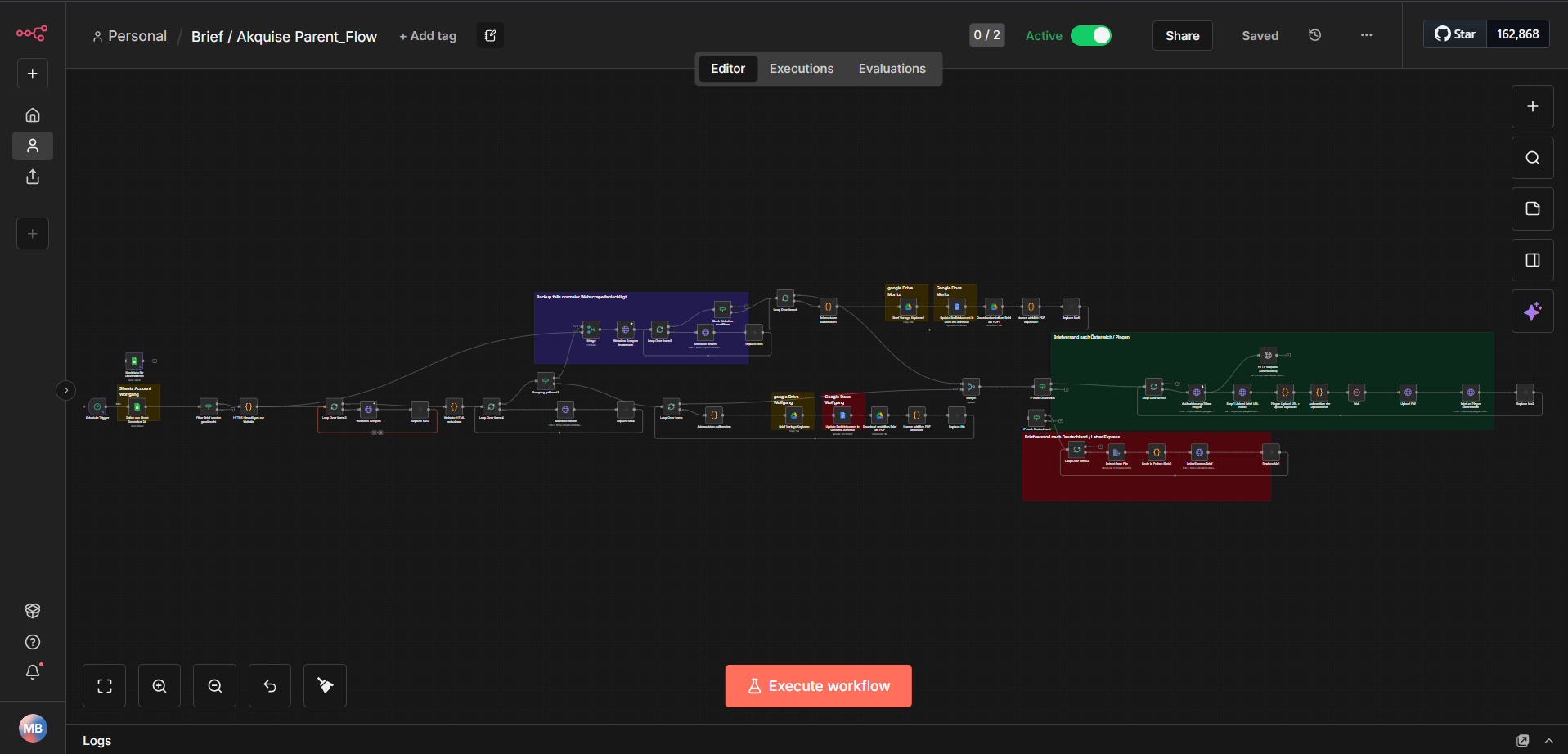Click the fit-to-view zoom icon
This screenshot has width=1568, height=754.
(x=105, y=686)
